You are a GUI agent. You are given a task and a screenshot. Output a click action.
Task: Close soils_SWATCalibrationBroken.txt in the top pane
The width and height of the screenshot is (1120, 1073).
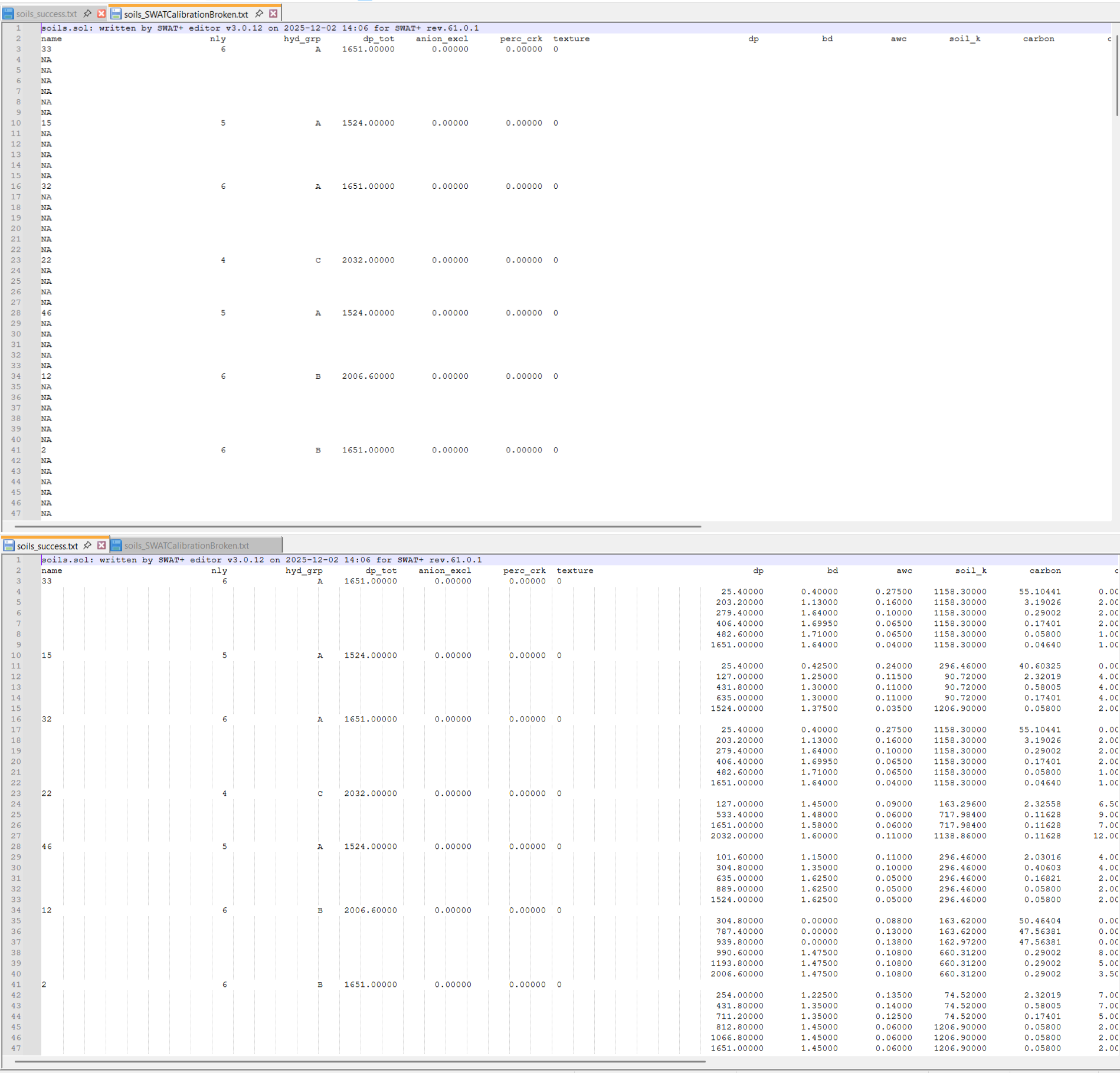pyautogui.click(x=273, y=14)
